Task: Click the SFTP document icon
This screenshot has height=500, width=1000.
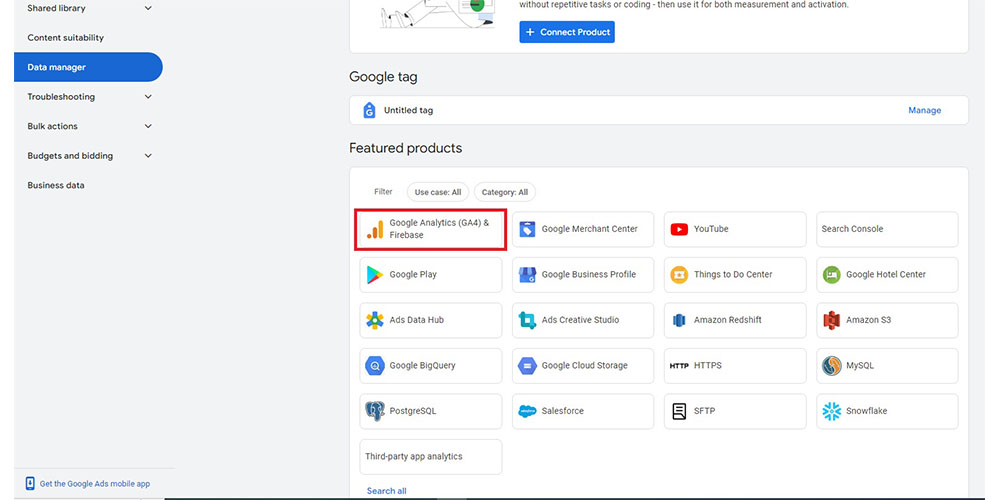Action: click(679, 411)
